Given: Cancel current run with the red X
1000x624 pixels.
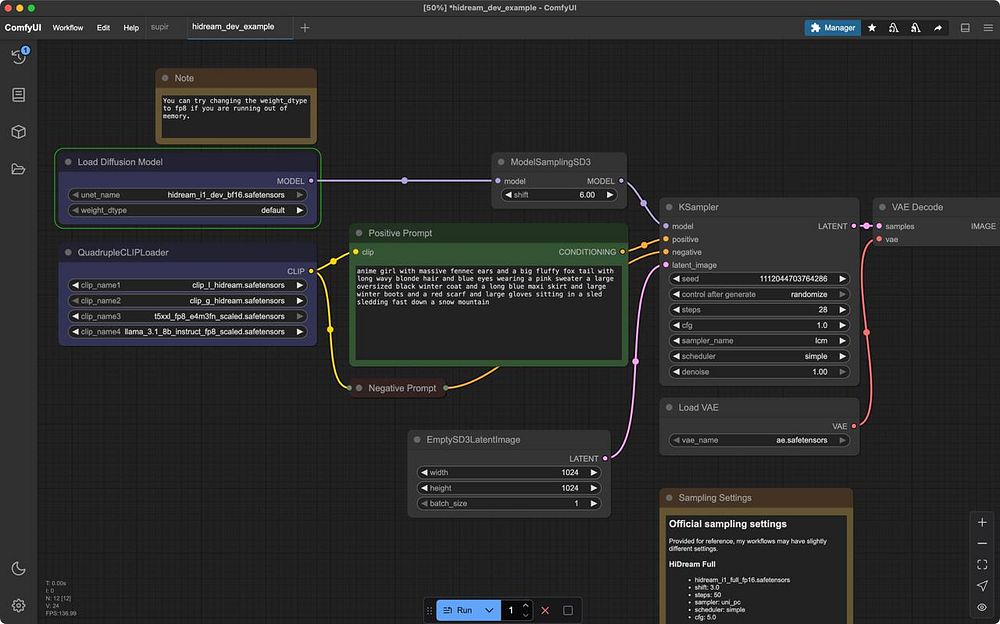Looking at the screenshot, I should 545,610.
